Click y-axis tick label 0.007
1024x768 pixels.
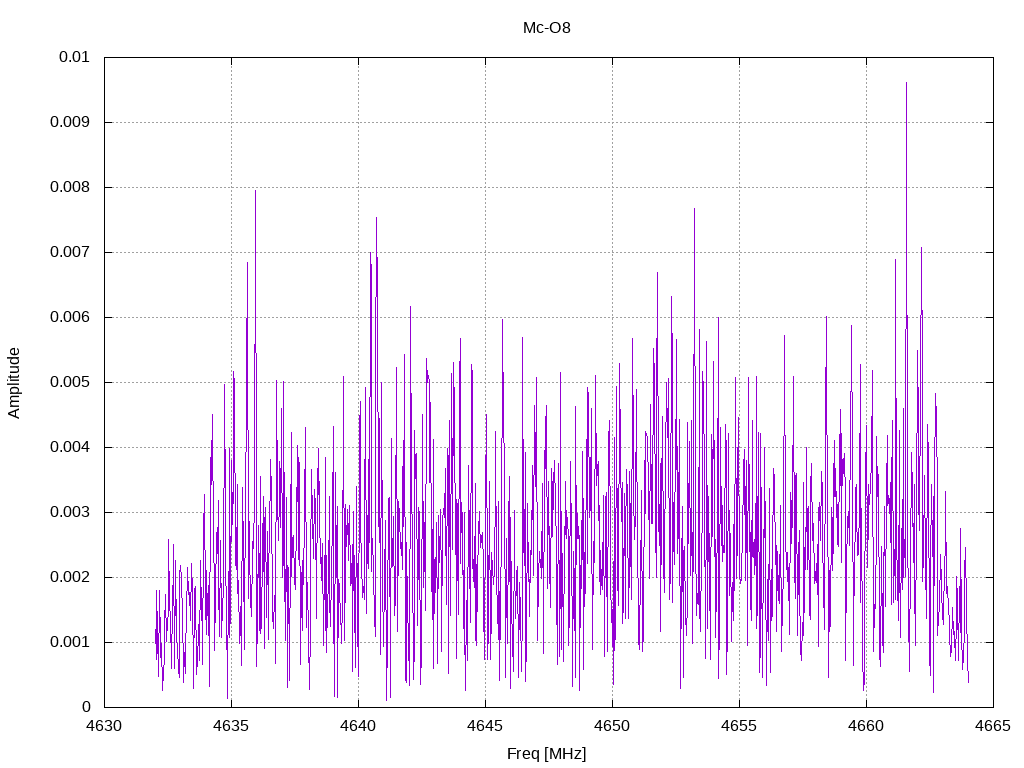pos(70,252)
